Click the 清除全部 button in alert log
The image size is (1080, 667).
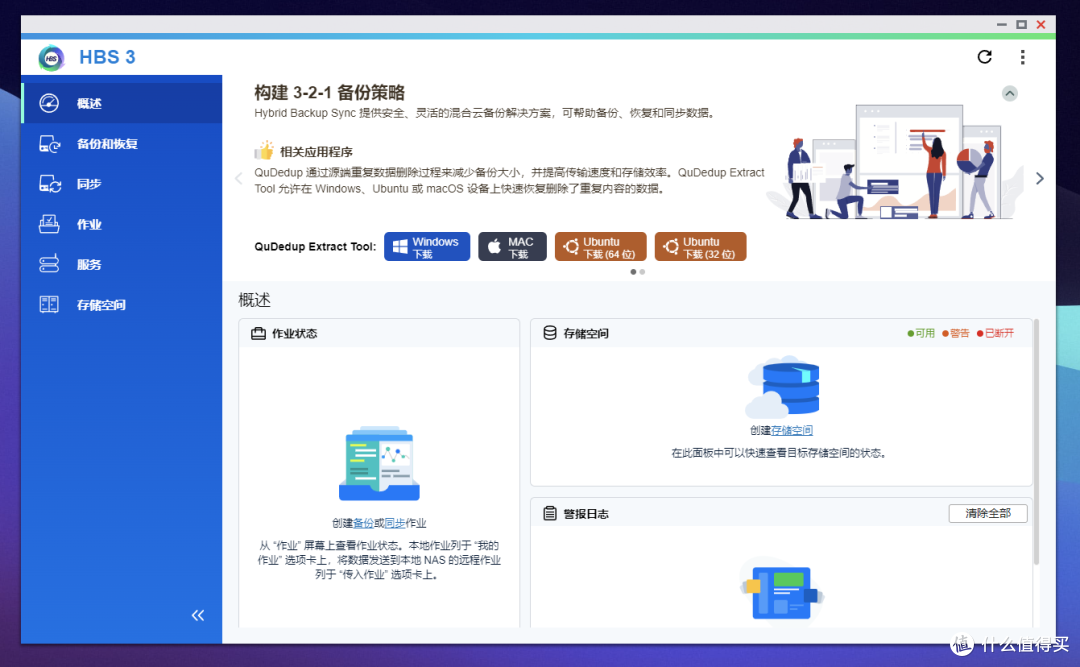pyautogui.click(x=988, y=513)
